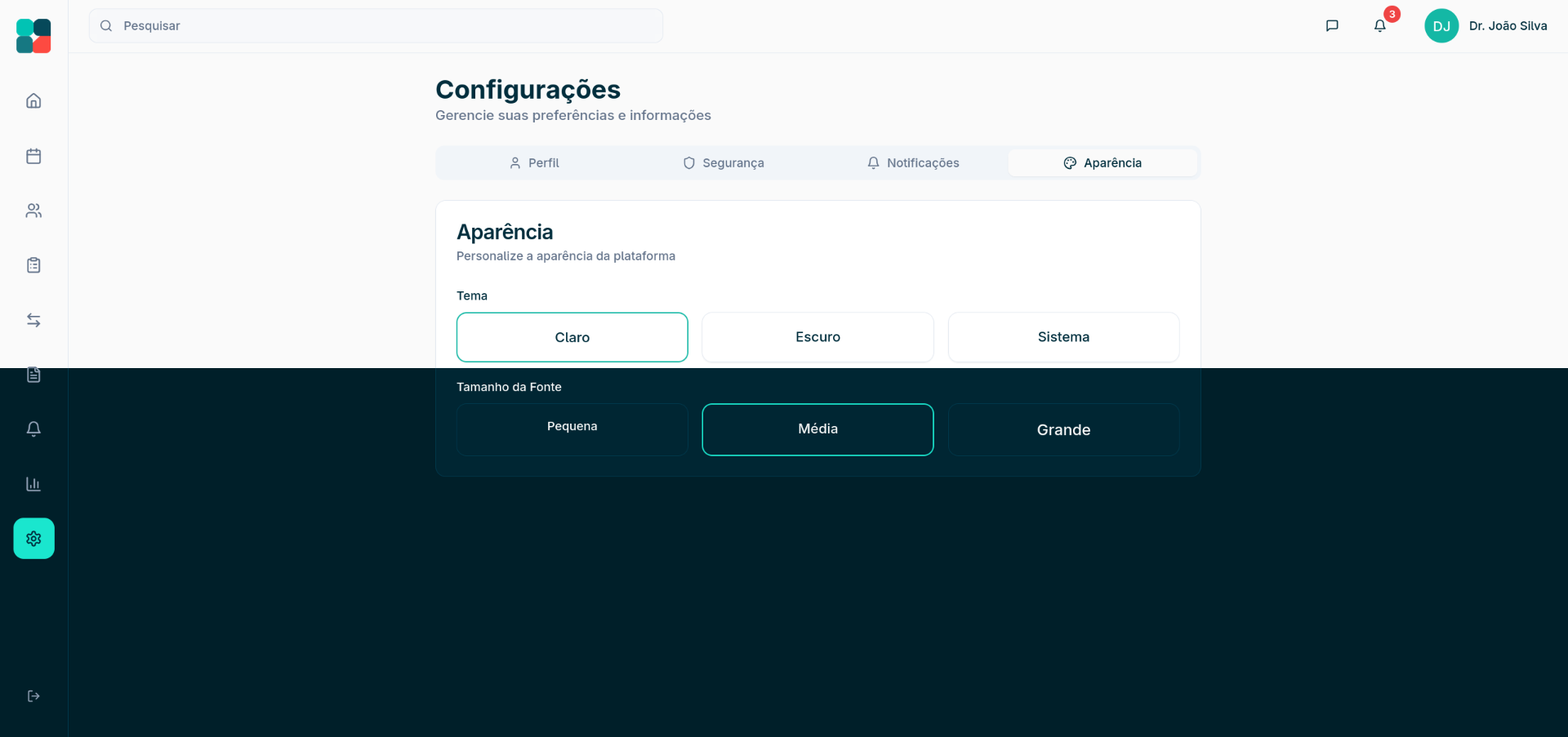Open the patients (users) sidebar icon

[33, 211]
